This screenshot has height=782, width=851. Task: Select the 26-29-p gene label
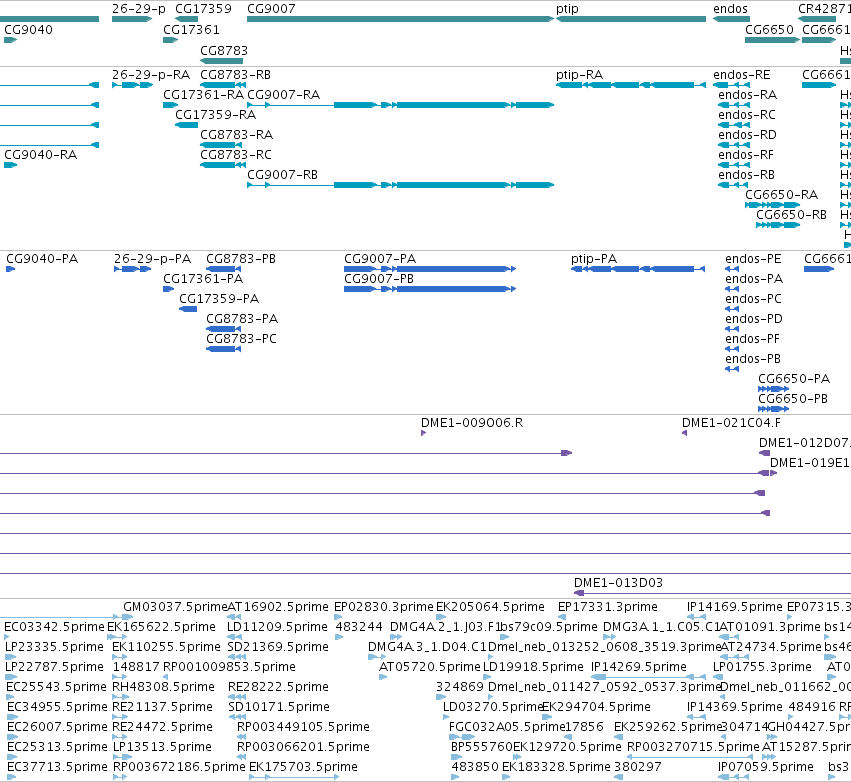tap(138, 9)
